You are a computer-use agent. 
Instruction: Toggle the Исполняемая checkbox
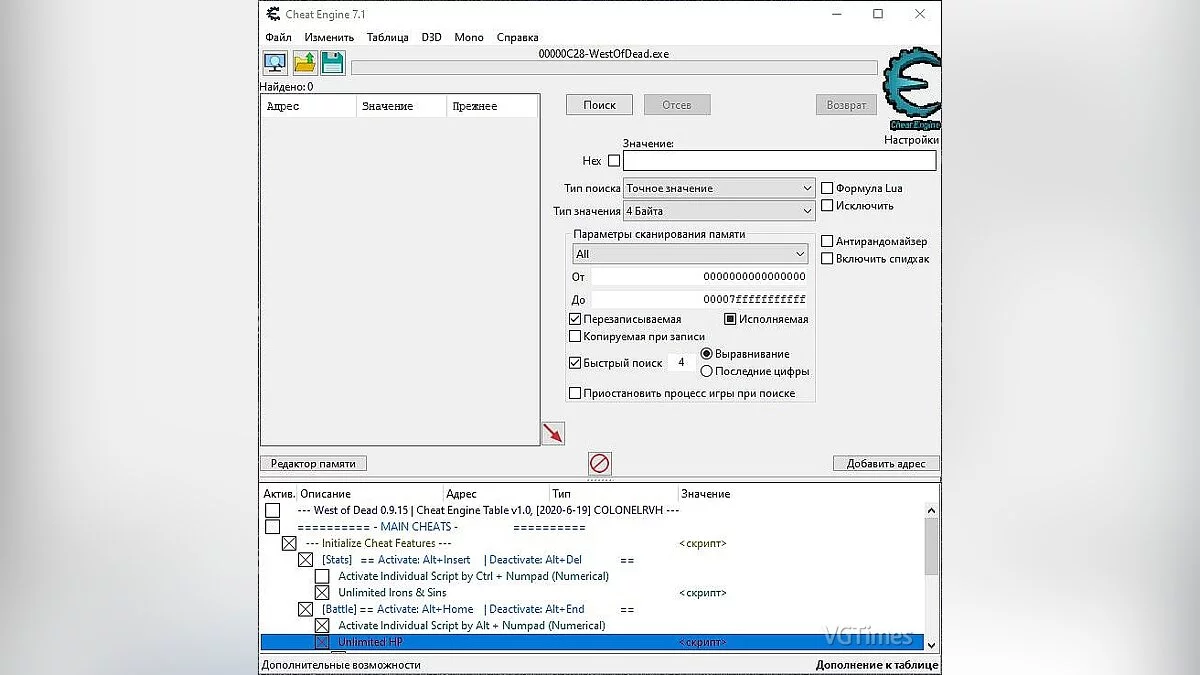(x=730, y=319)
